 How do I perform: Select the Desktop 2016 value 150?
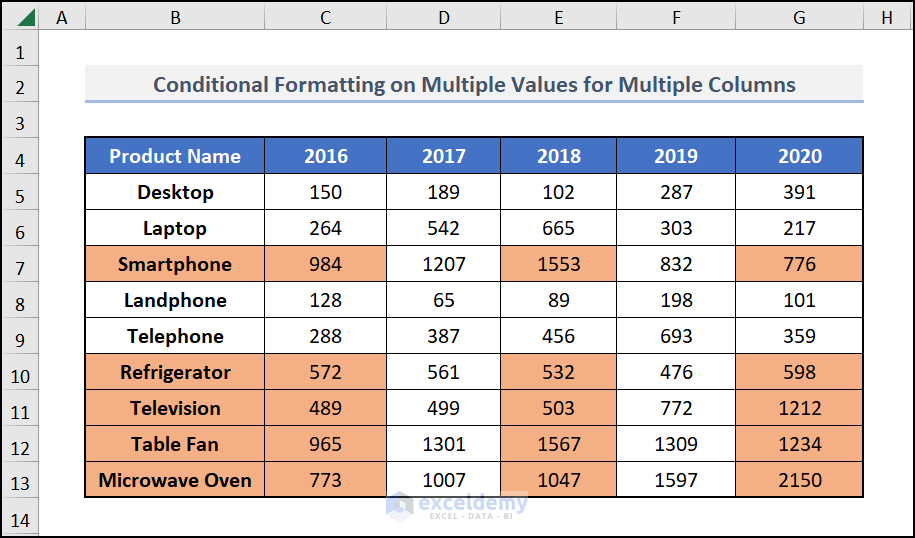click(326, 192)
